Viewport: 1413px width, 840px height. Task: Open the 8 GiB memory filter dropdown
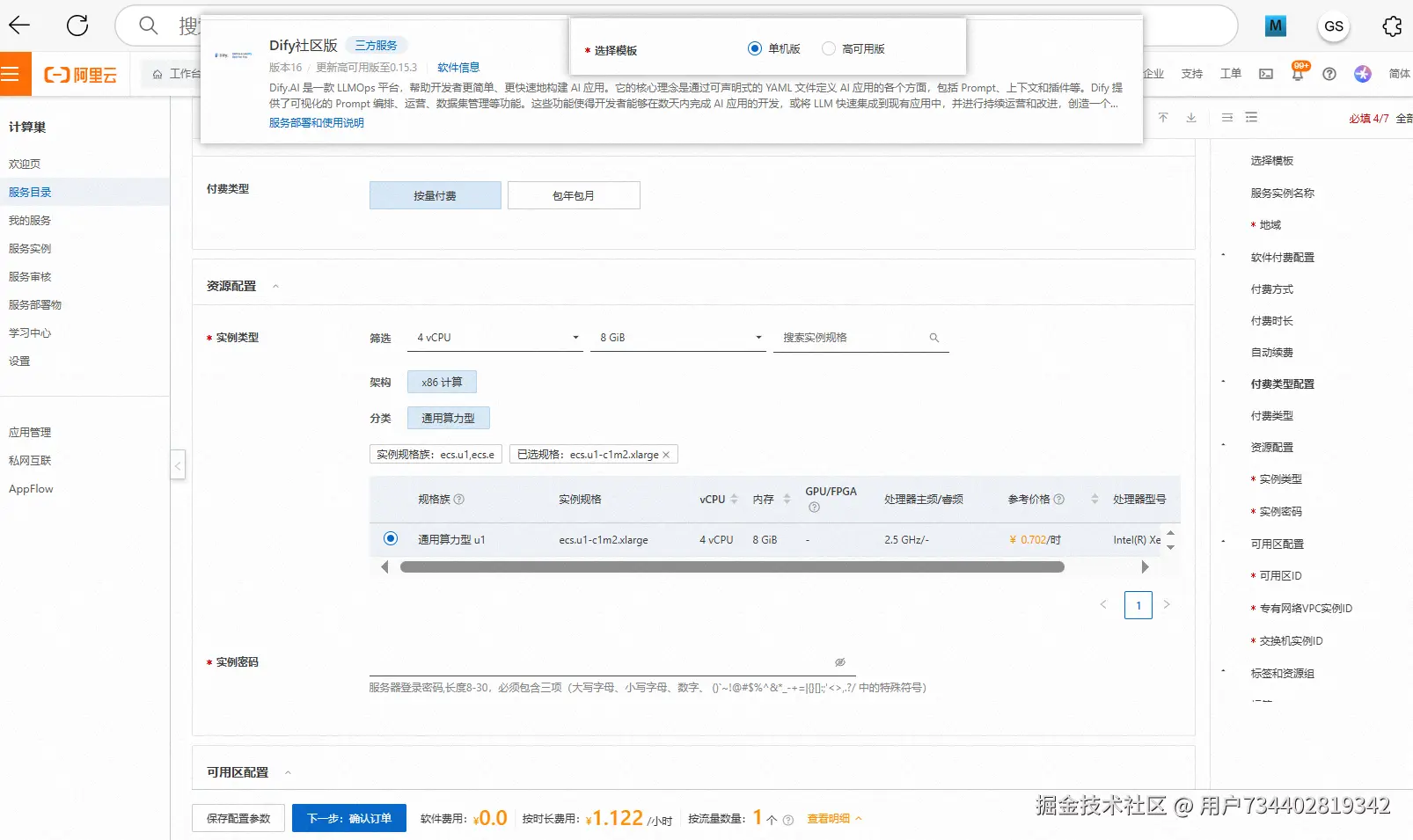pyautogui.click(x=678, y=338)
